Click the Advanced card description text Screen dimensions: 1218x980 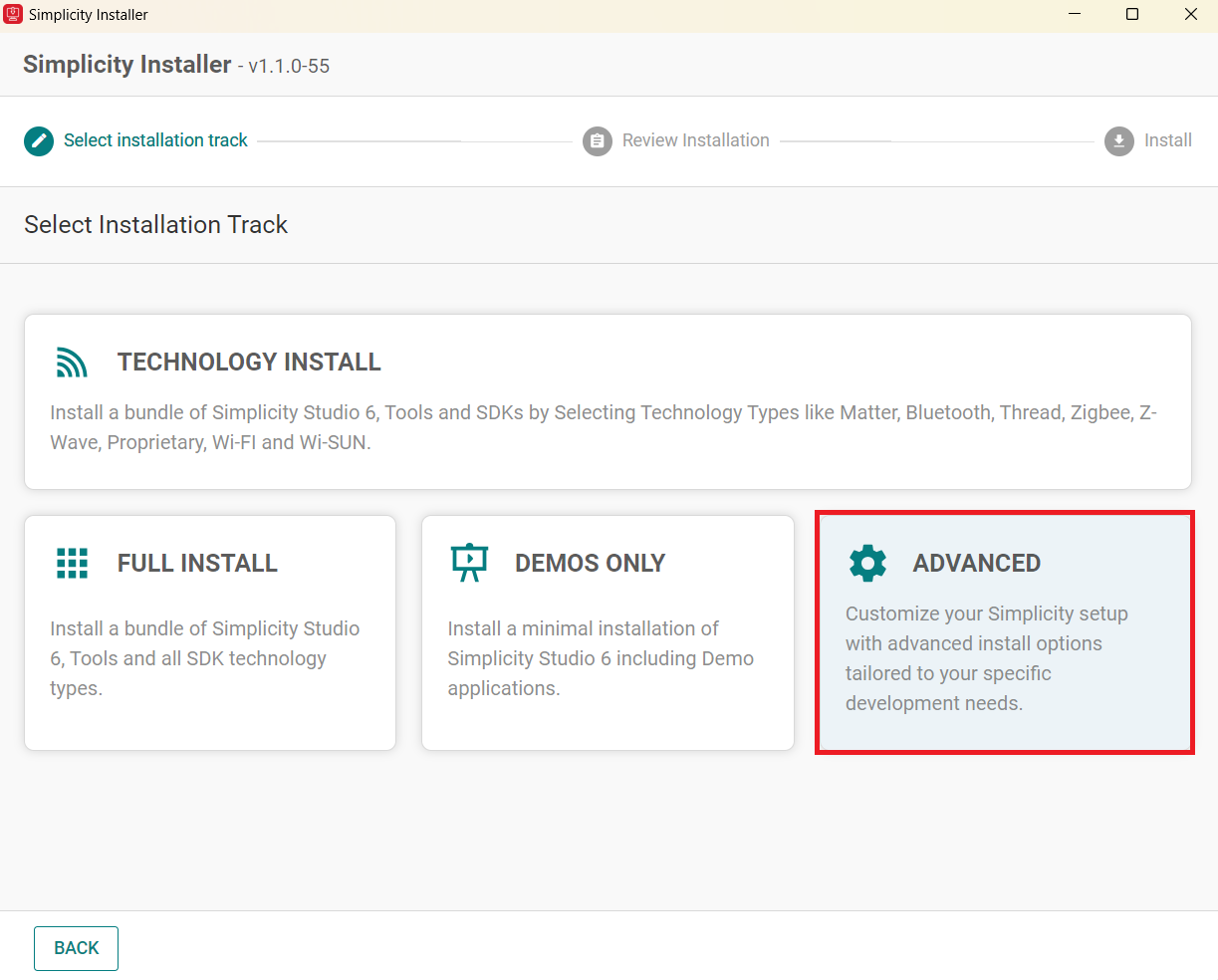[986, 658]
